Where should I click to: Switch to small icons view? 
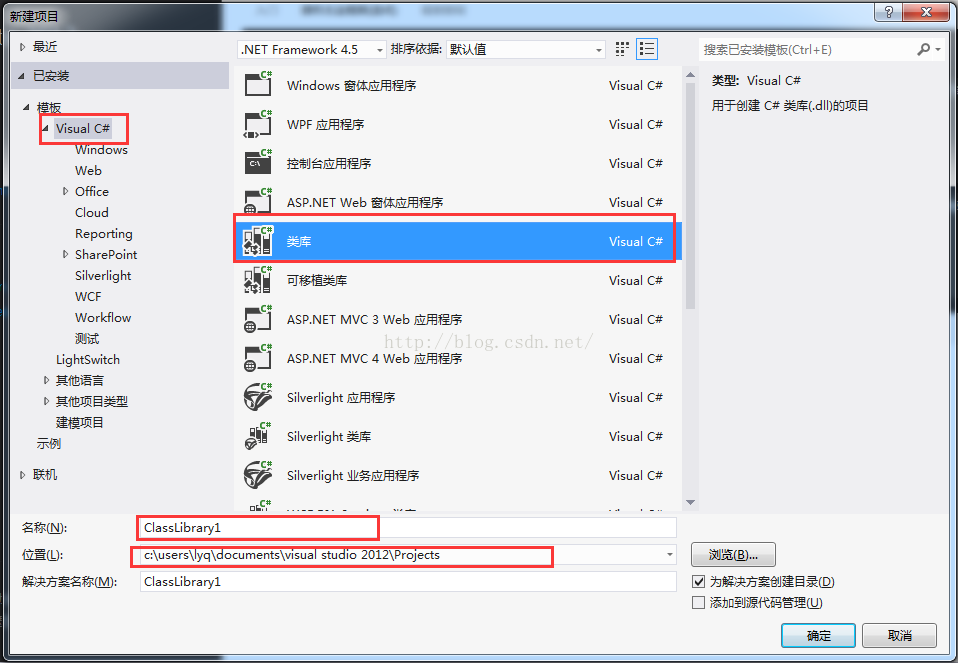click(622, 49)
